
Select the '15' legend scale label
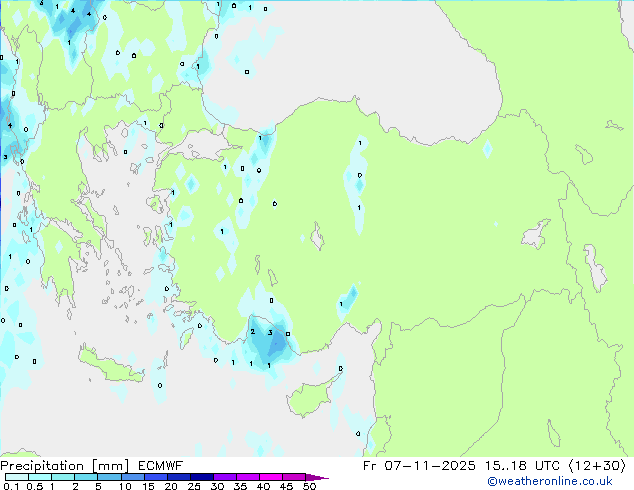[148, 486]
